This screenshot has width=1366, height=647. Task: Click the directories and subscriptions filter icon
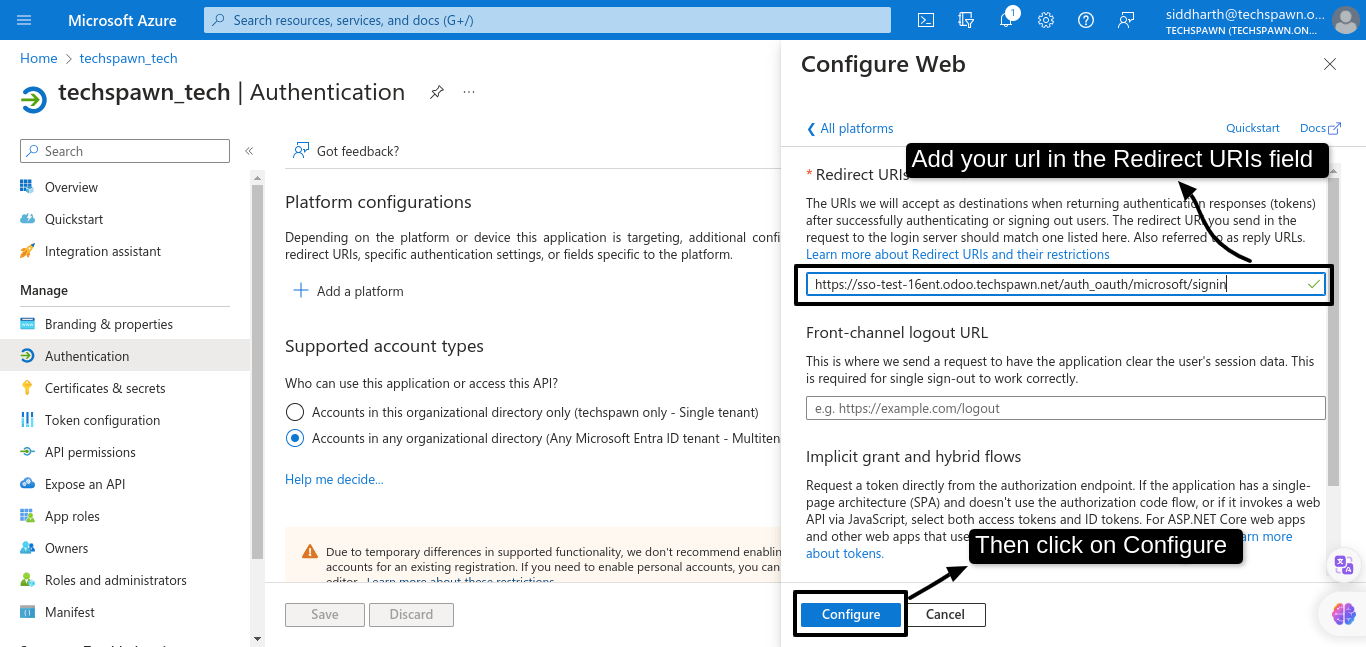tap(966, 20)
